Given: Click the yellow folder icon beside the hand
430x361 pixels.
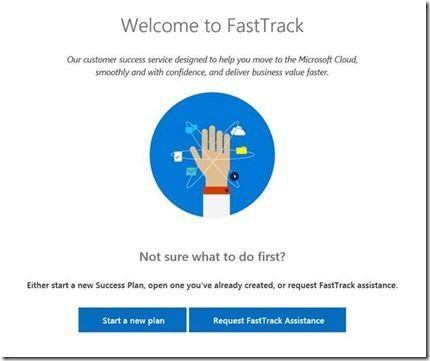Looking at the screenshot, I should click(241, 150).
